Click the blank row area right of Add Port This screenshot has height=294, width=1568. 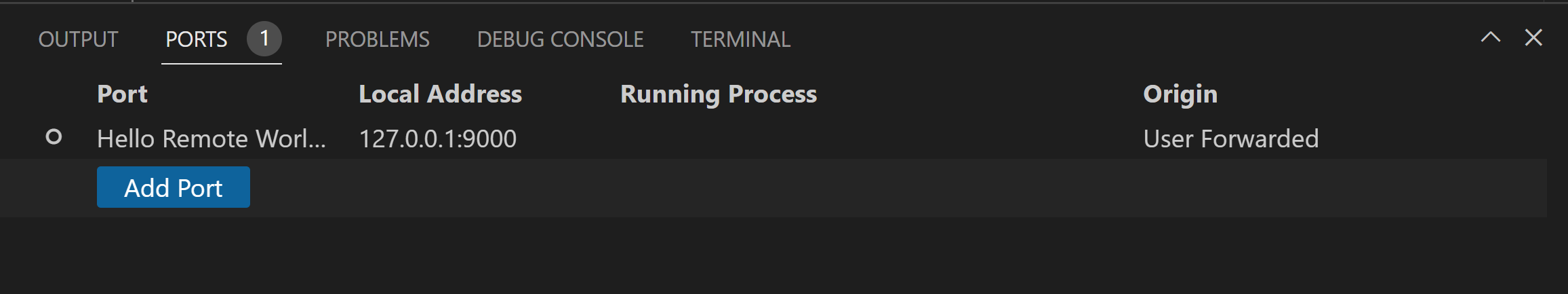tap(813, 187)
